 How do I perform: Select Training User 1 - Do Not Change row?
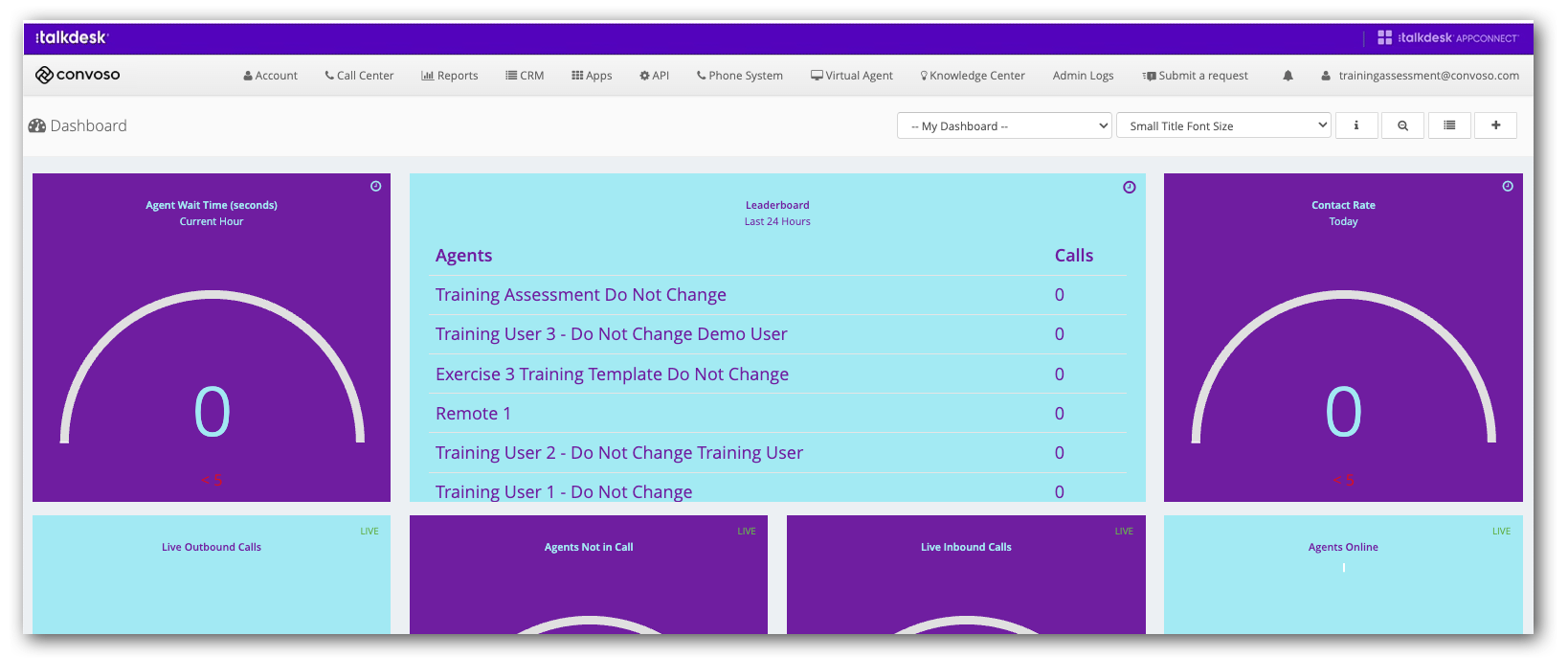point(777,489)
